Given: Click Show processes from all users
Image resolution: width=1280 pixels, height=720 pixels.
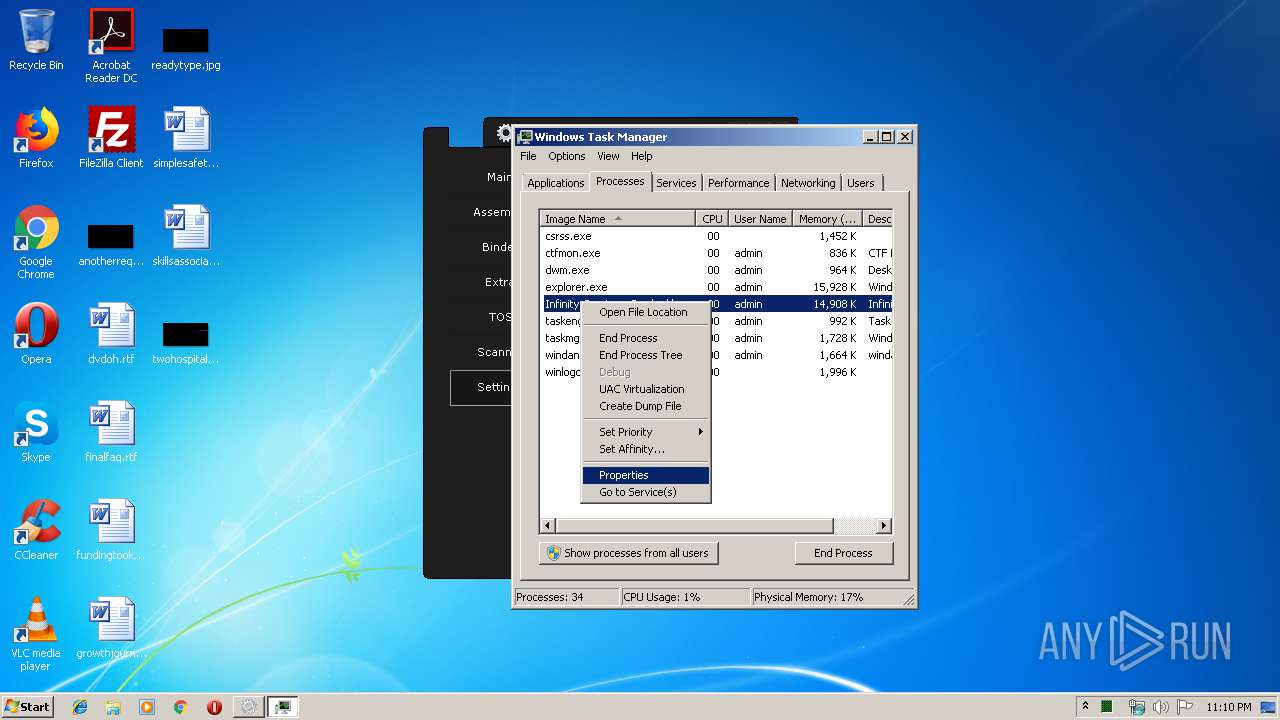Looking at the screenshot, I should (628, 553).
